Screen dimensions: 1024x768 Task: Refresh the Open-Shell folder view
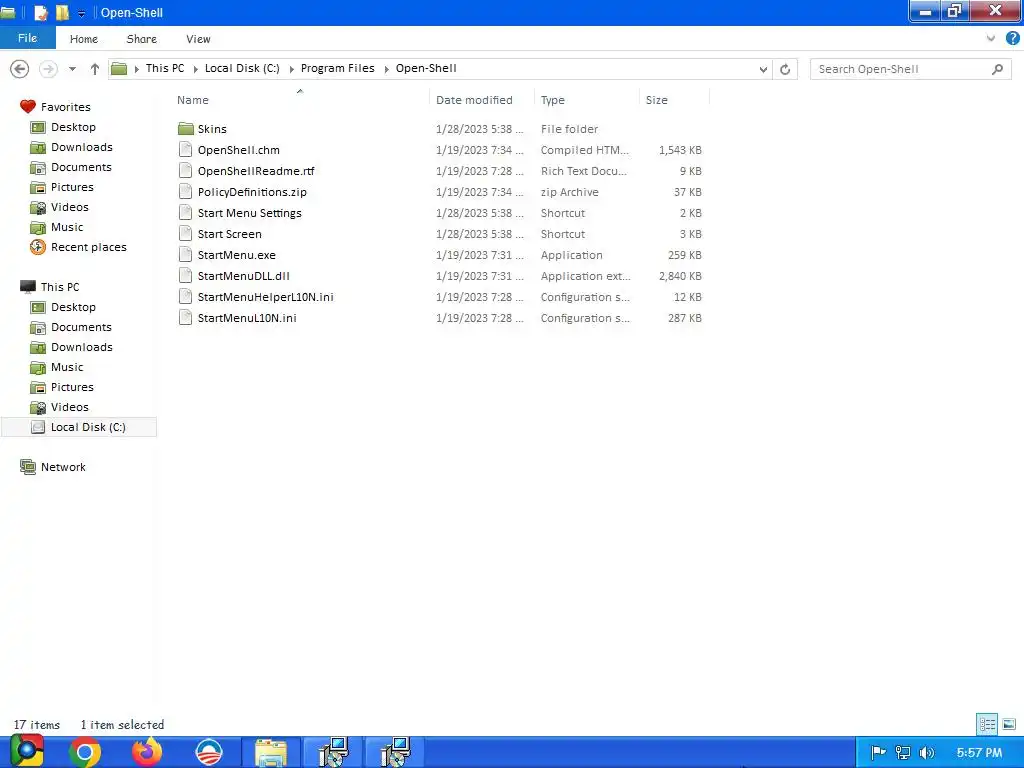(x=785, y=69)
